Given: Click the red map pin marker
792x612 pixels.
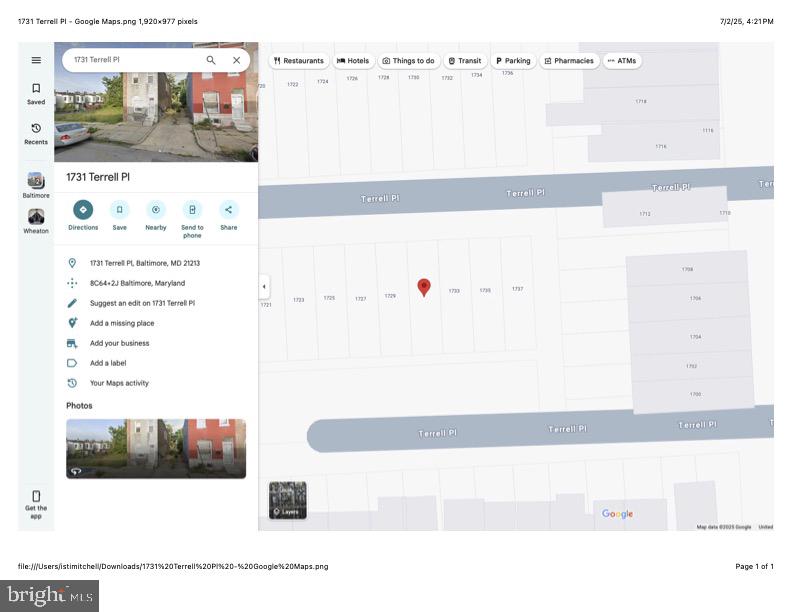Looking at the screenshot, I should [x=424, y=287].
